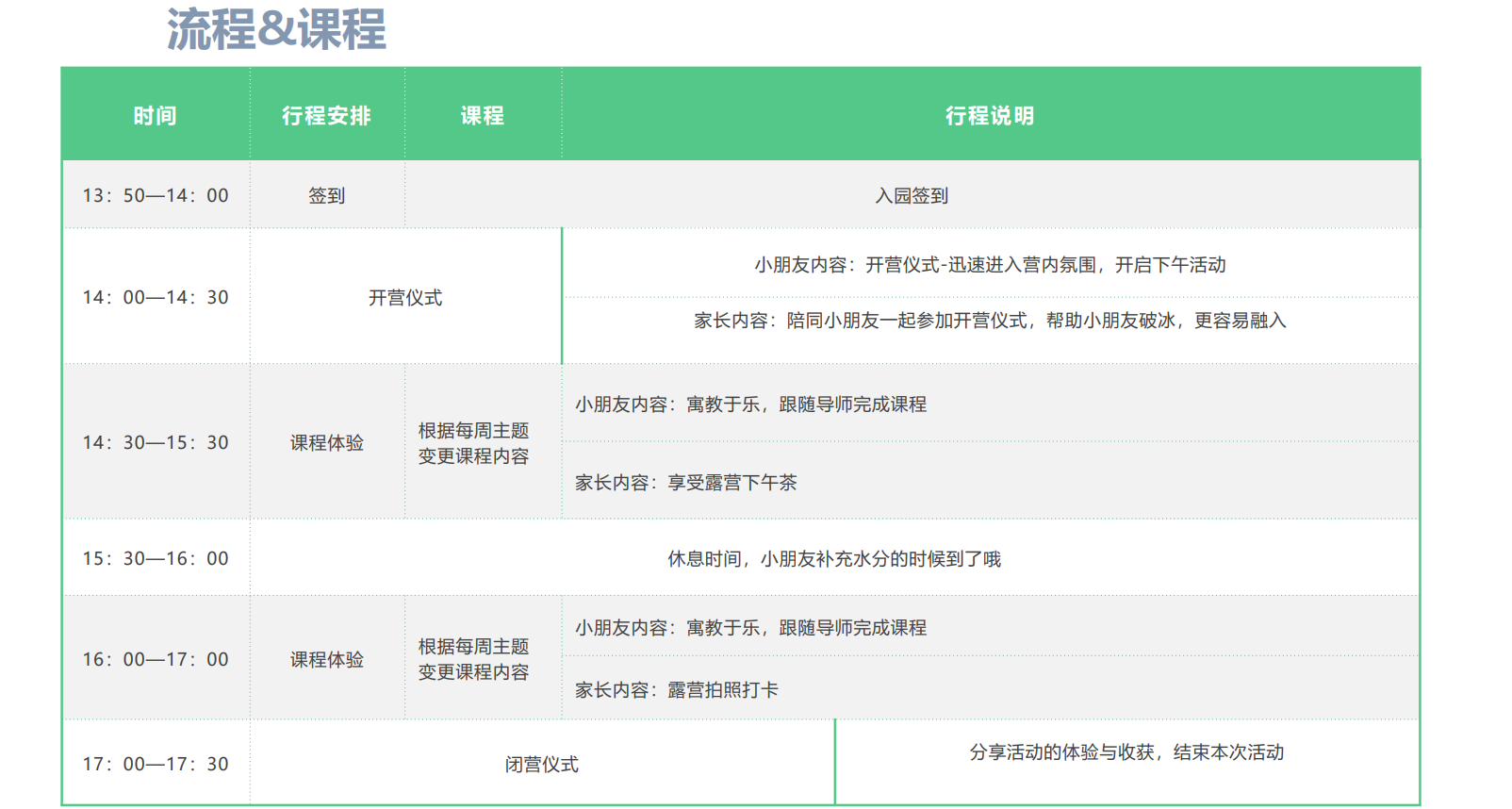Select the 时间 column header
Viewport: 1512px width, 809px height.
tap(156, 116)
